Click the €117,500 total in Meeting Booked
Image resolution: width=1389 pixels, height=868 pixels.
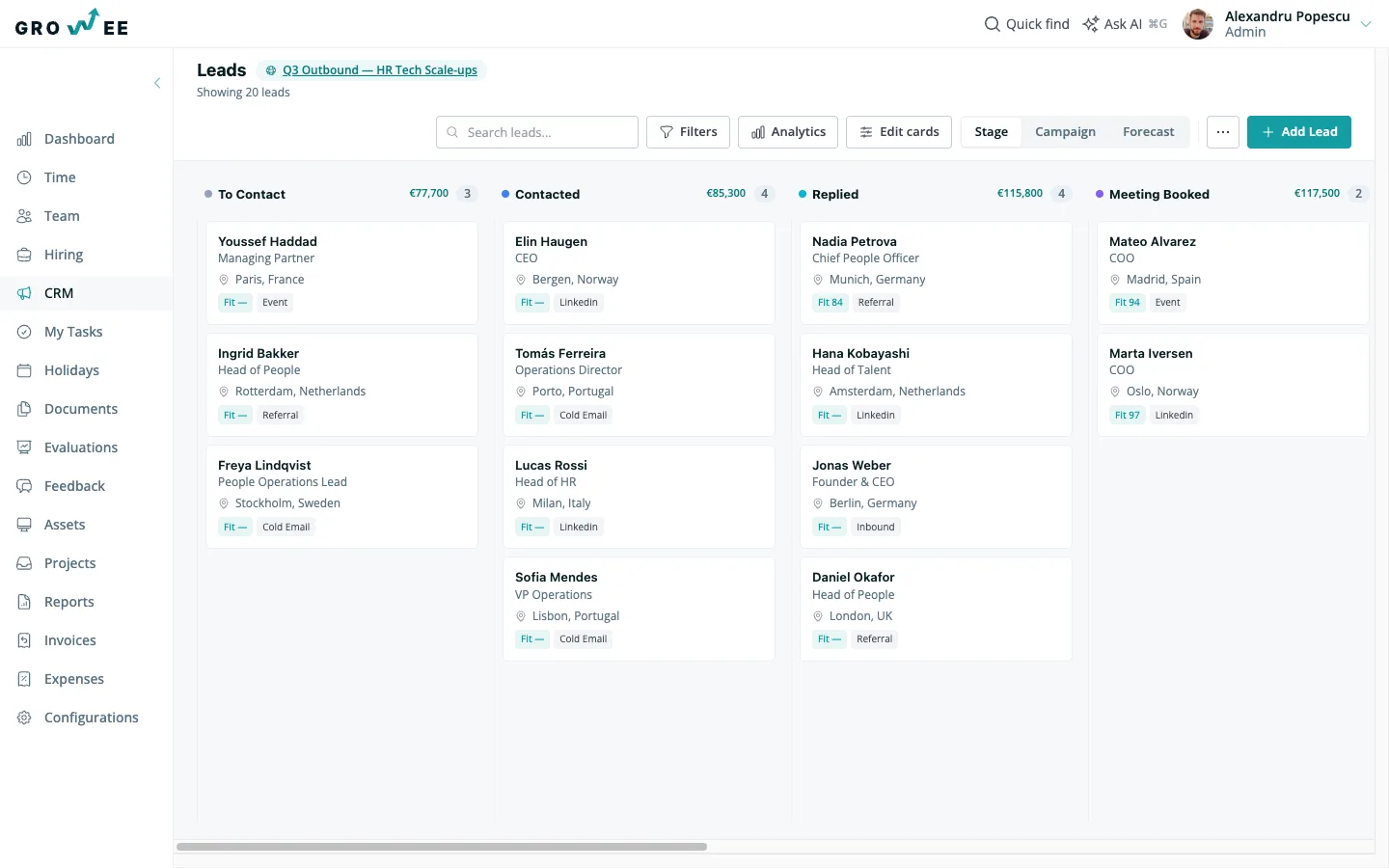pos(1317,193)
